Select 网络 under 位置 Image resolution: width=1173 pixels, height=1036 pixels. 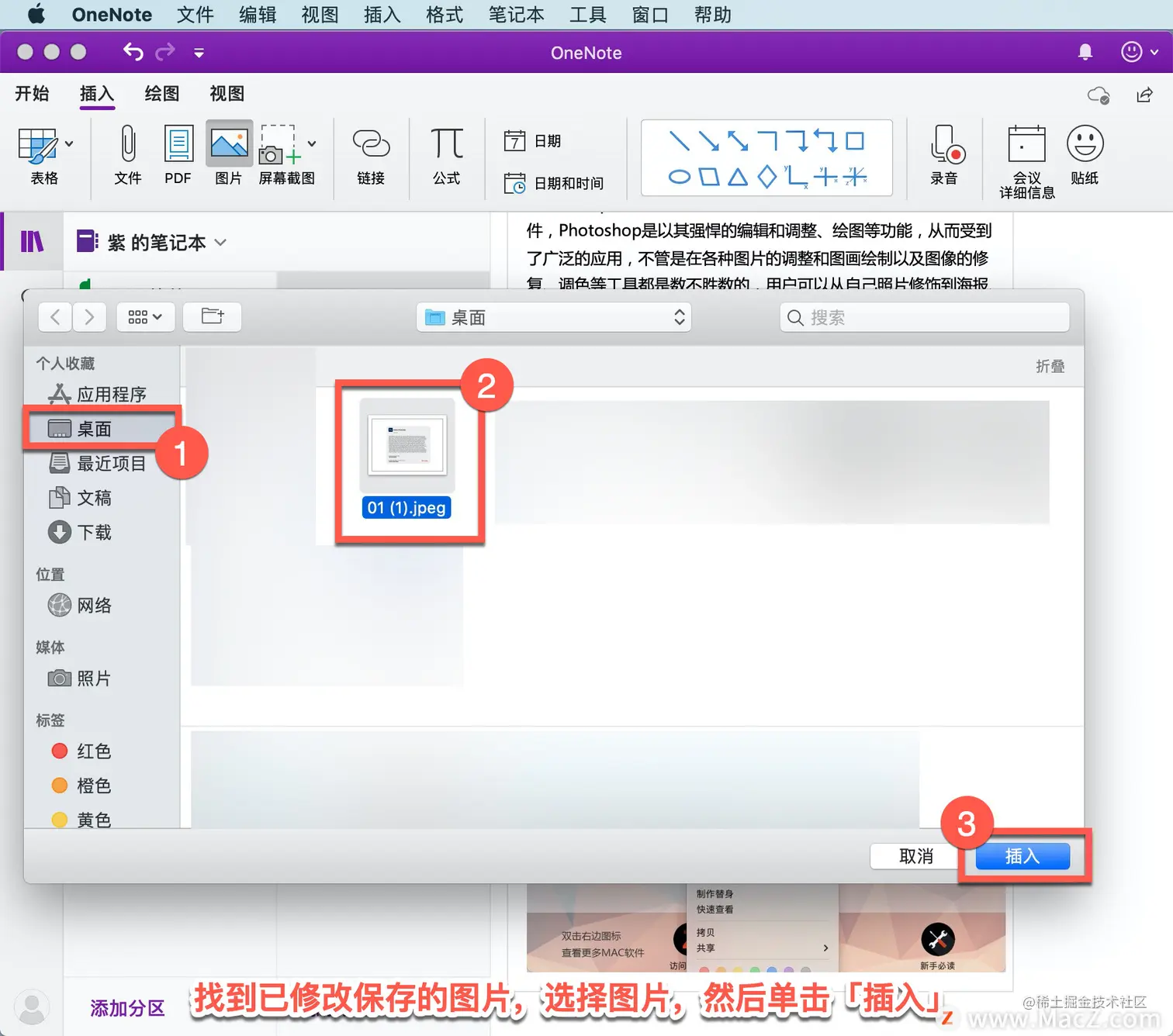[81, 605]
